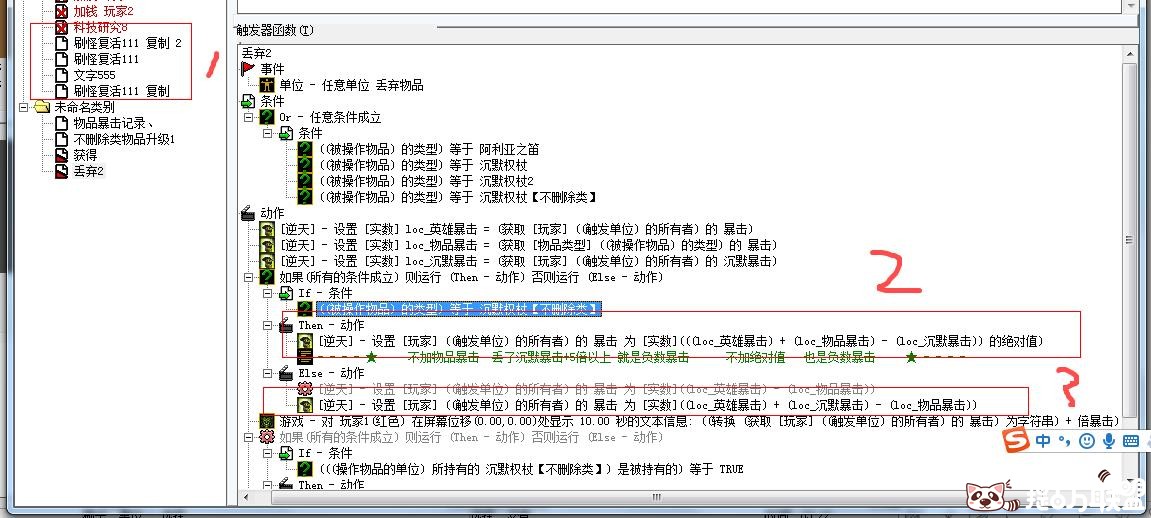Select the greyed-out action (loc_英雄暴击) - (loc_物品暴击)
The height and width of the screenshot is (518, 1151).
[x=596, y=389]
